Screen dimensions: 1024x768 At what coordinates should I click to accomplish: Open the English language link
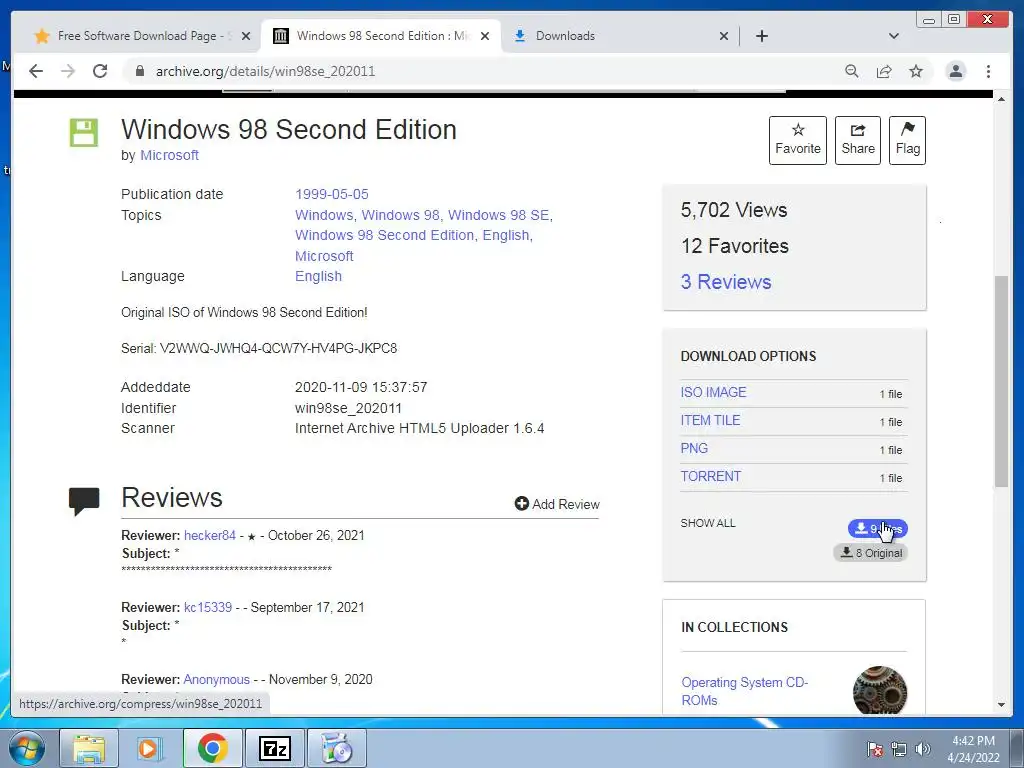pos(318,276)
